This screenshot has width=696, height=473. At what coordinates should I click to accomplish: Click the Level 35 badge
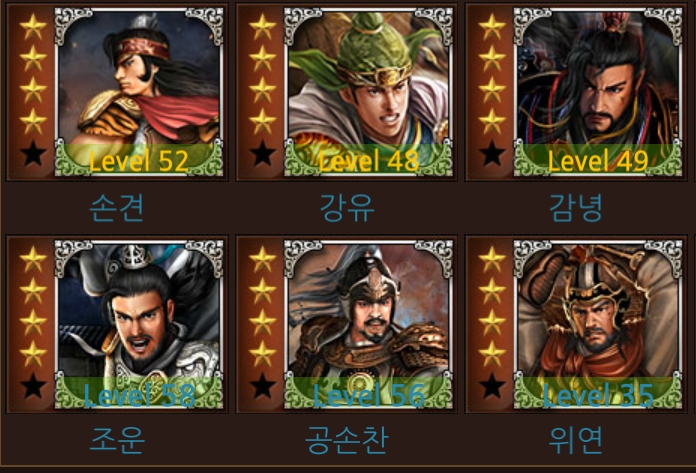coord(598,396)
